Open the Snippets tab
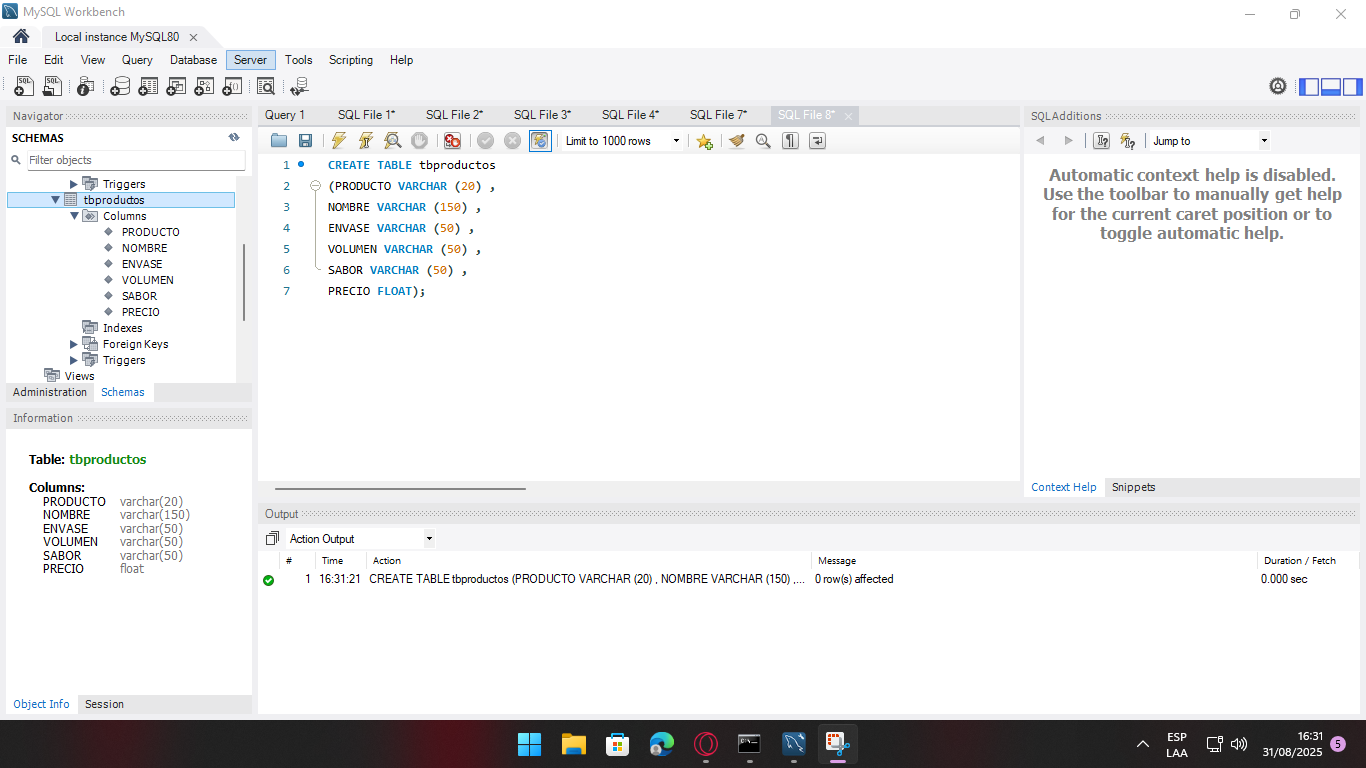This screenshot has width=1366, height=768. (x=1133, y=487)
